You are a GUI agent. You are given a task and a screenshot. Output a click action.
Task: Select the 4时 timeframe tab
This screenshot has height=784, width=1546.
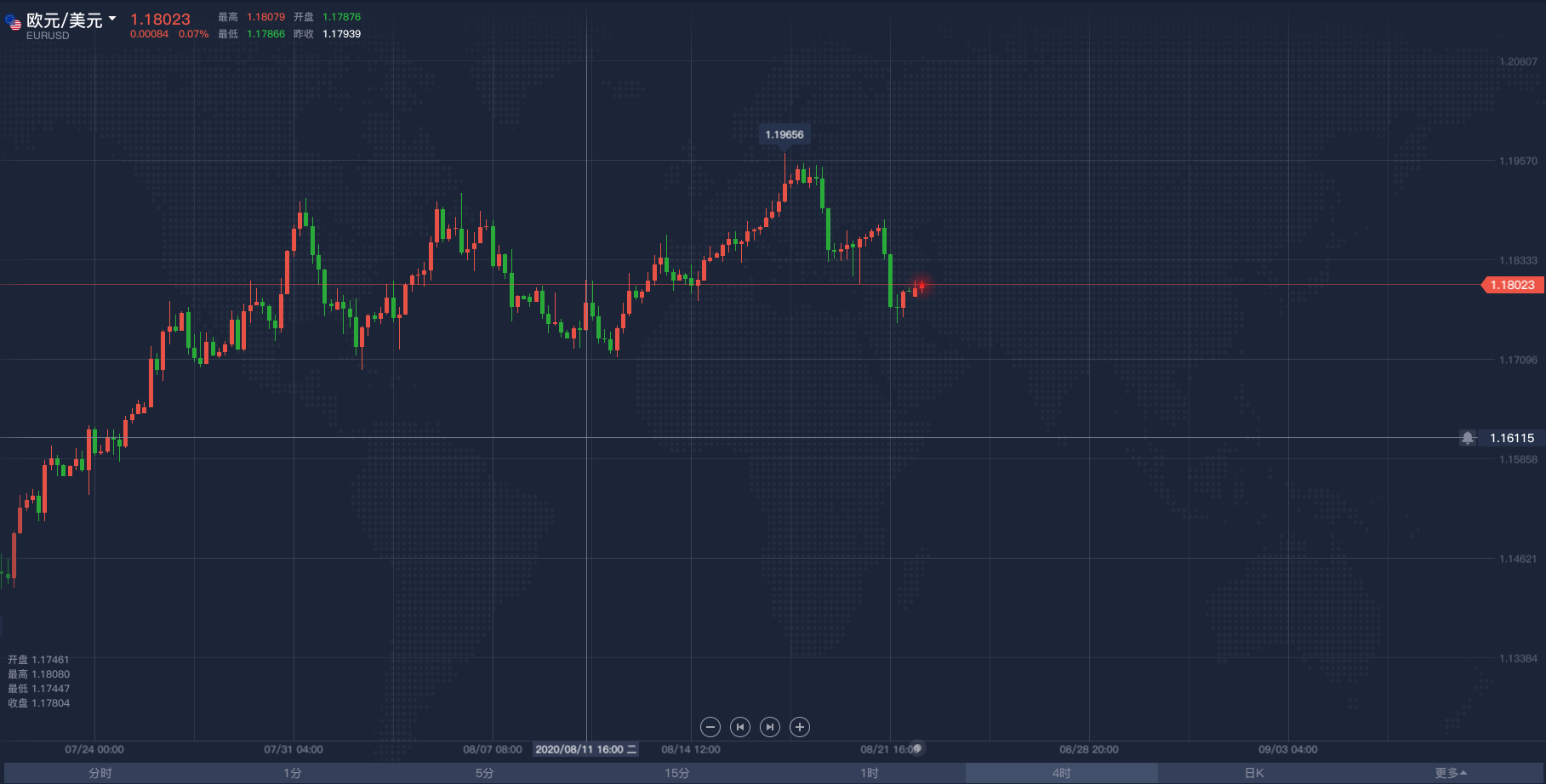tap(1061, 773)
